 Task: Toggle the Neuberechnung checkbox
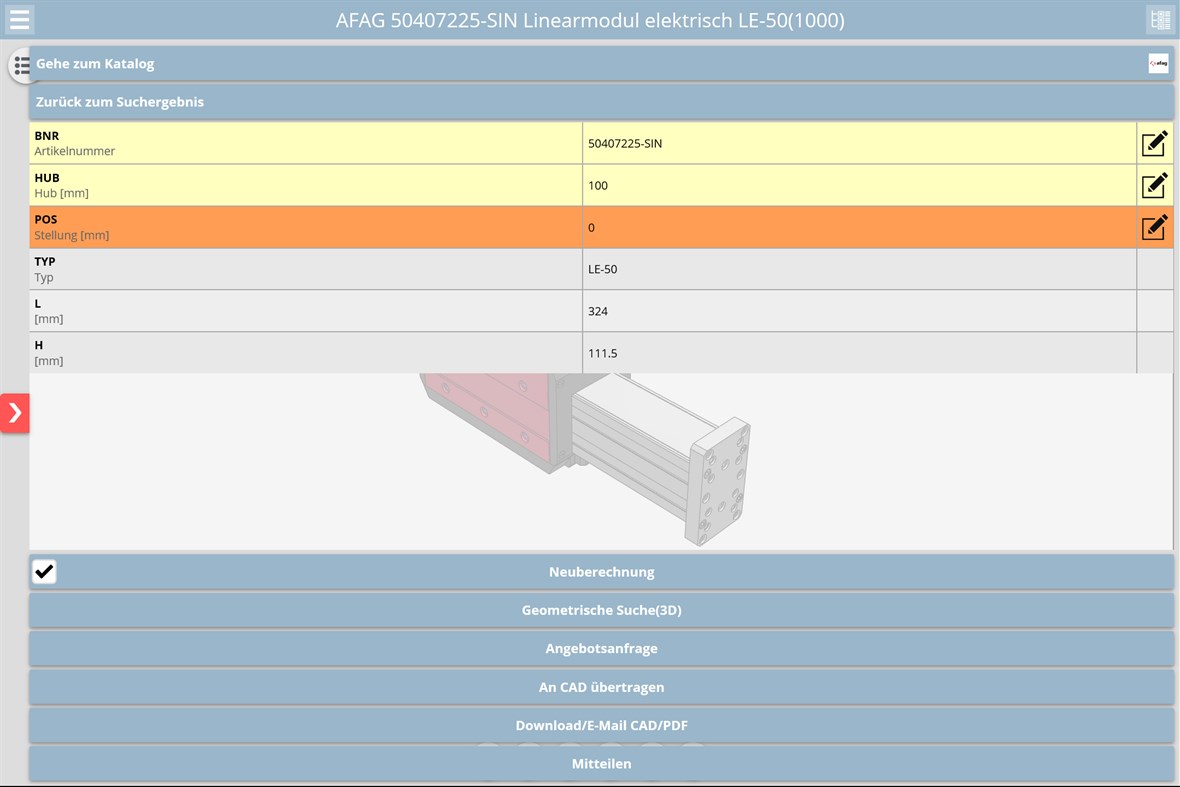coord(44,572)
